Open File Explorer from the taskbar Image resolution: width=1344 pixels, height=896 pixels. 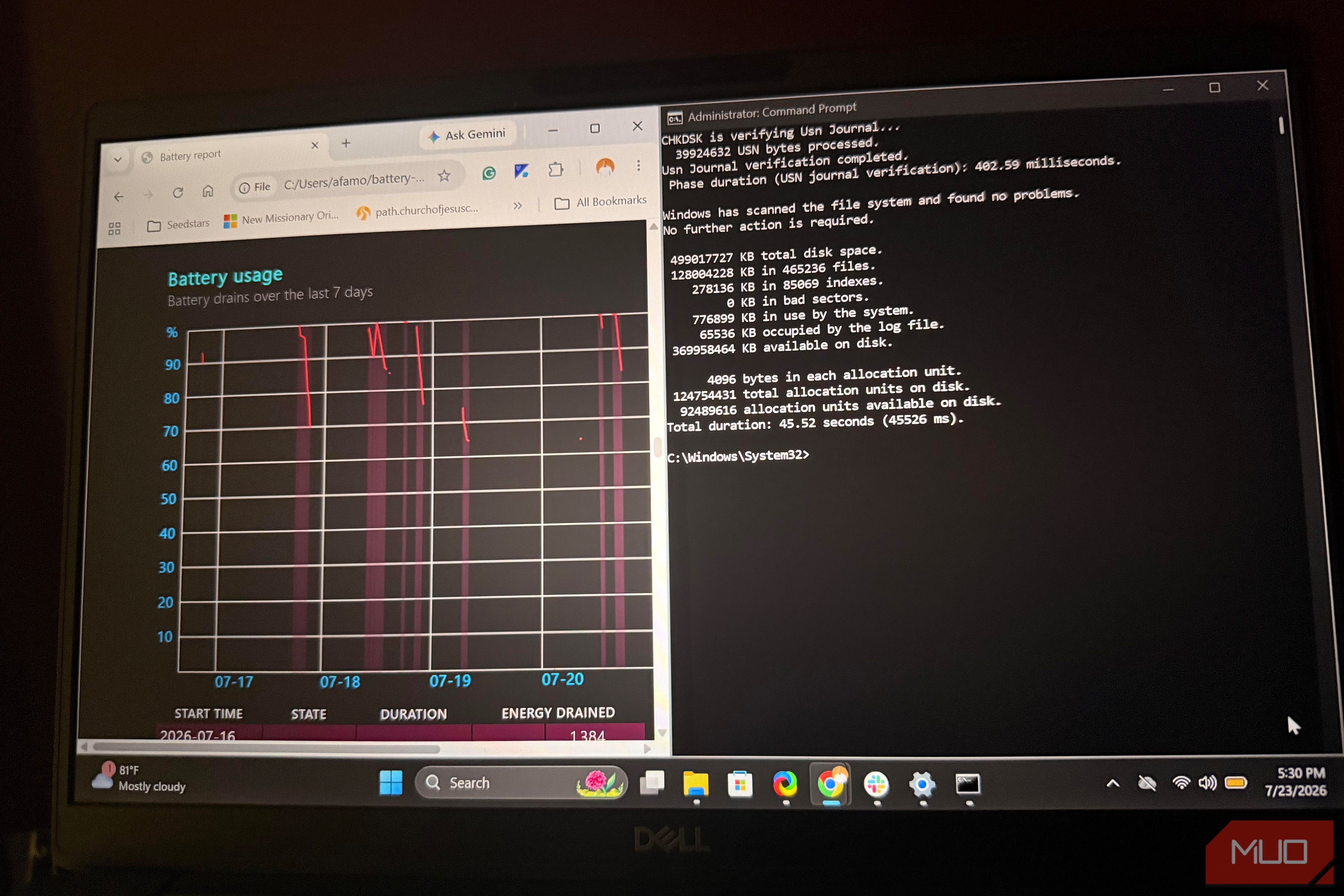point(696,784)
